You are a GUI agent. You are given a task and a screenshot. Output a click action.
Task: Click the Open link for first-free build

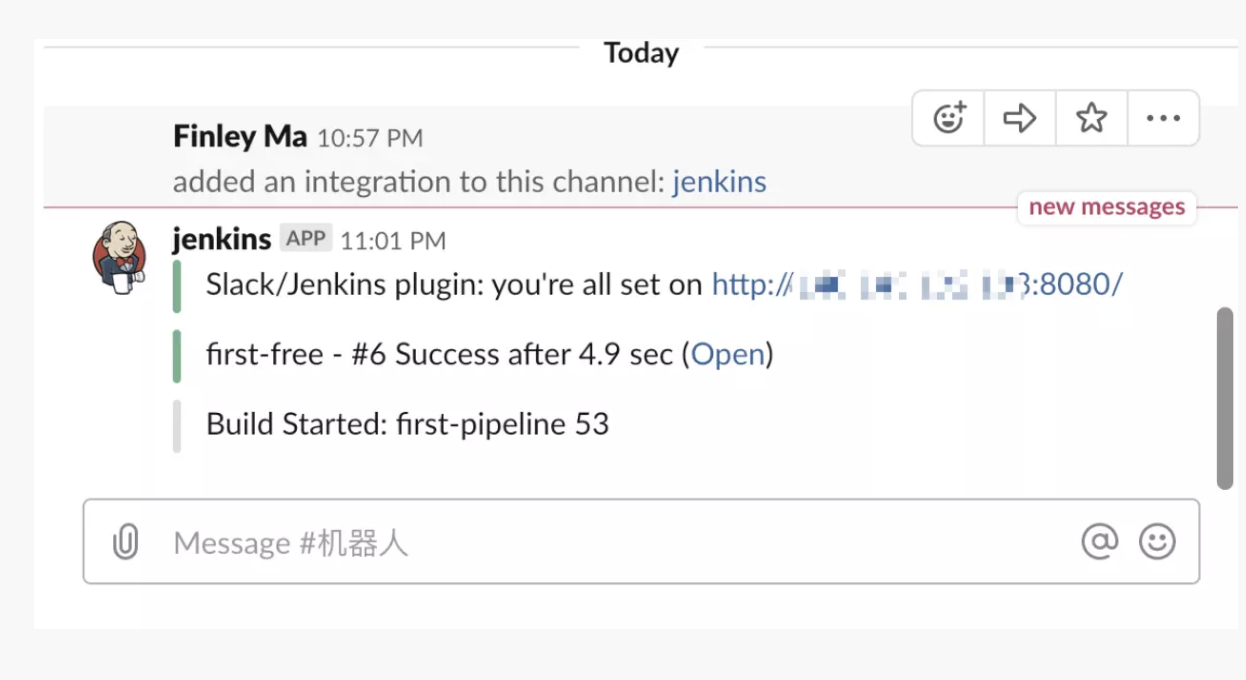tap(727, 354)
